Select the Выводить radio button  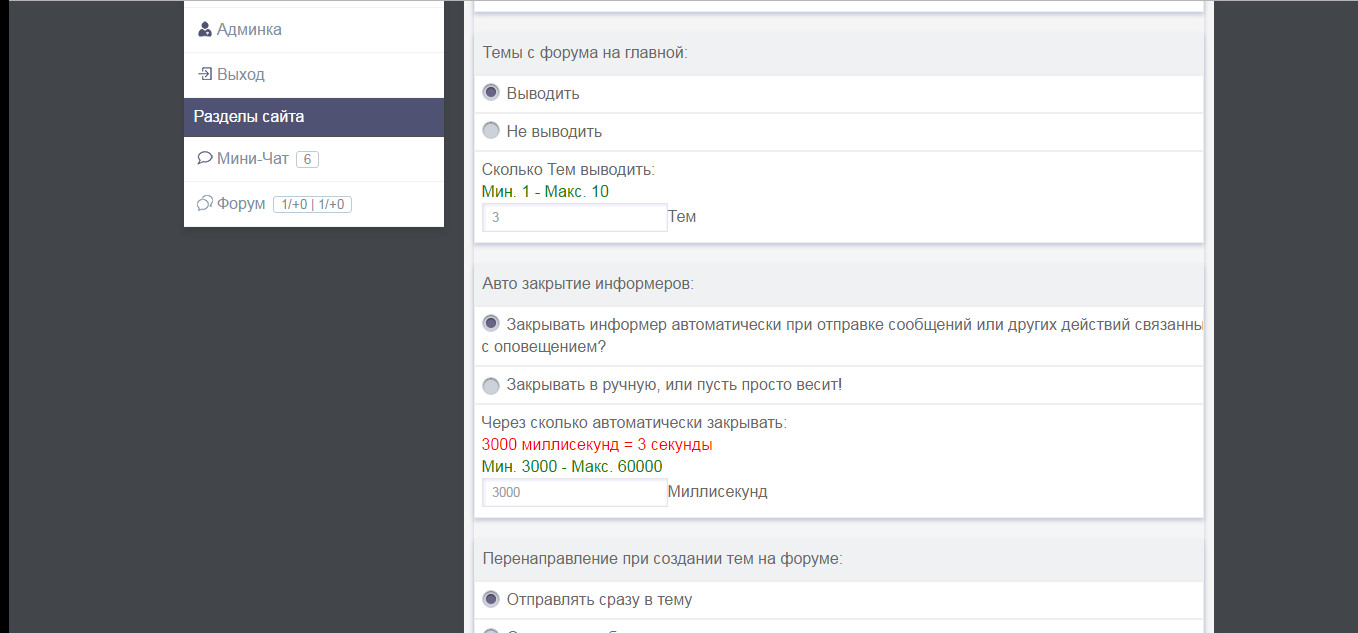pos(491,93)
